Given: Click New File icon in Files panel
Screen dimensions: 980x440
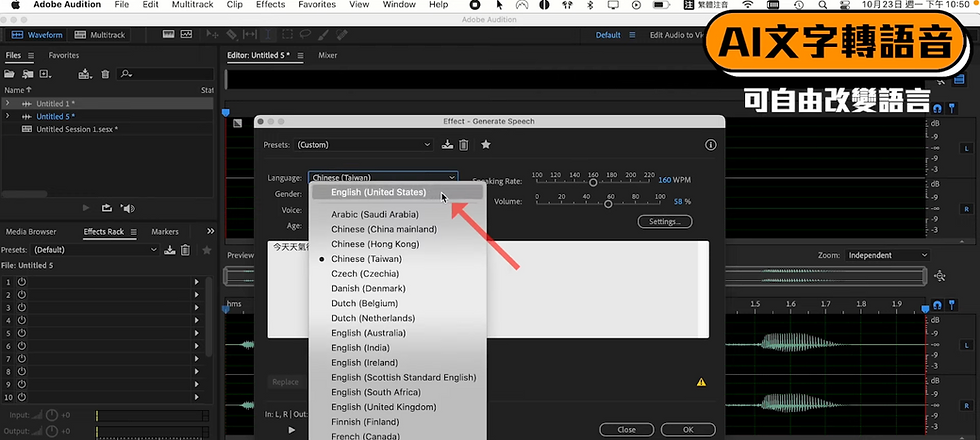Looking at the screenshot, I should point(45,74).
